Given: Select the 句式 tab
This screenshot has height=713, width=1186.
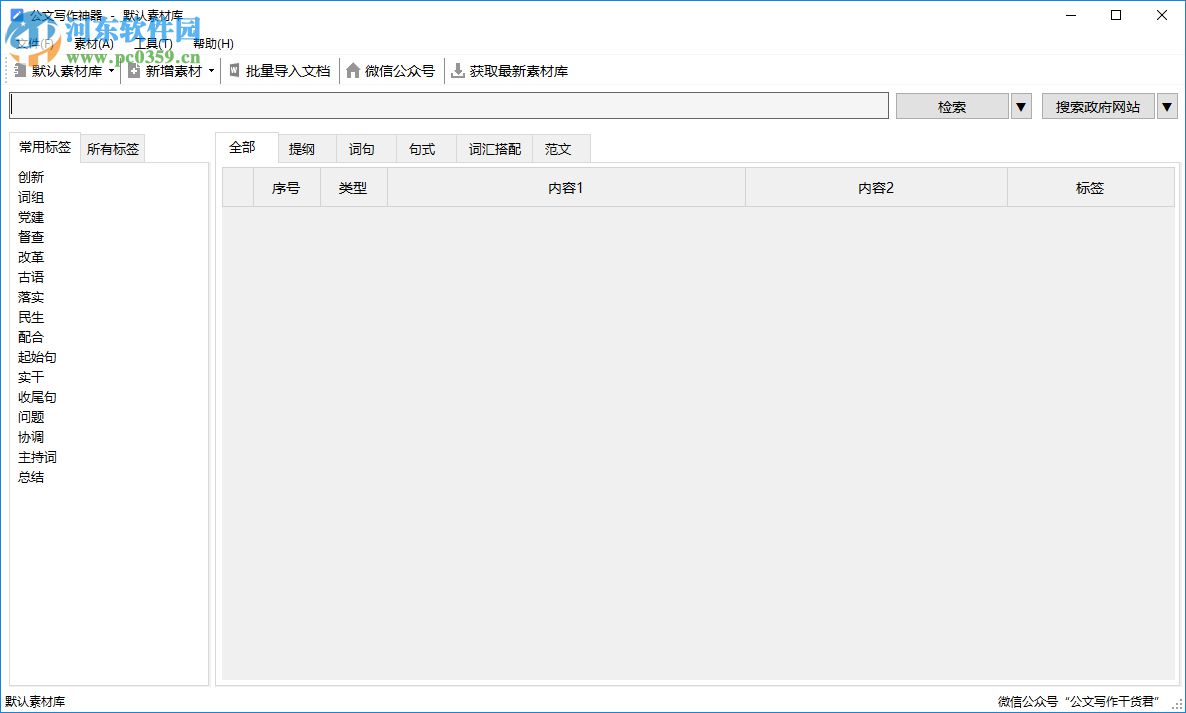Looking at the screenshot, I should click(426, 149).
